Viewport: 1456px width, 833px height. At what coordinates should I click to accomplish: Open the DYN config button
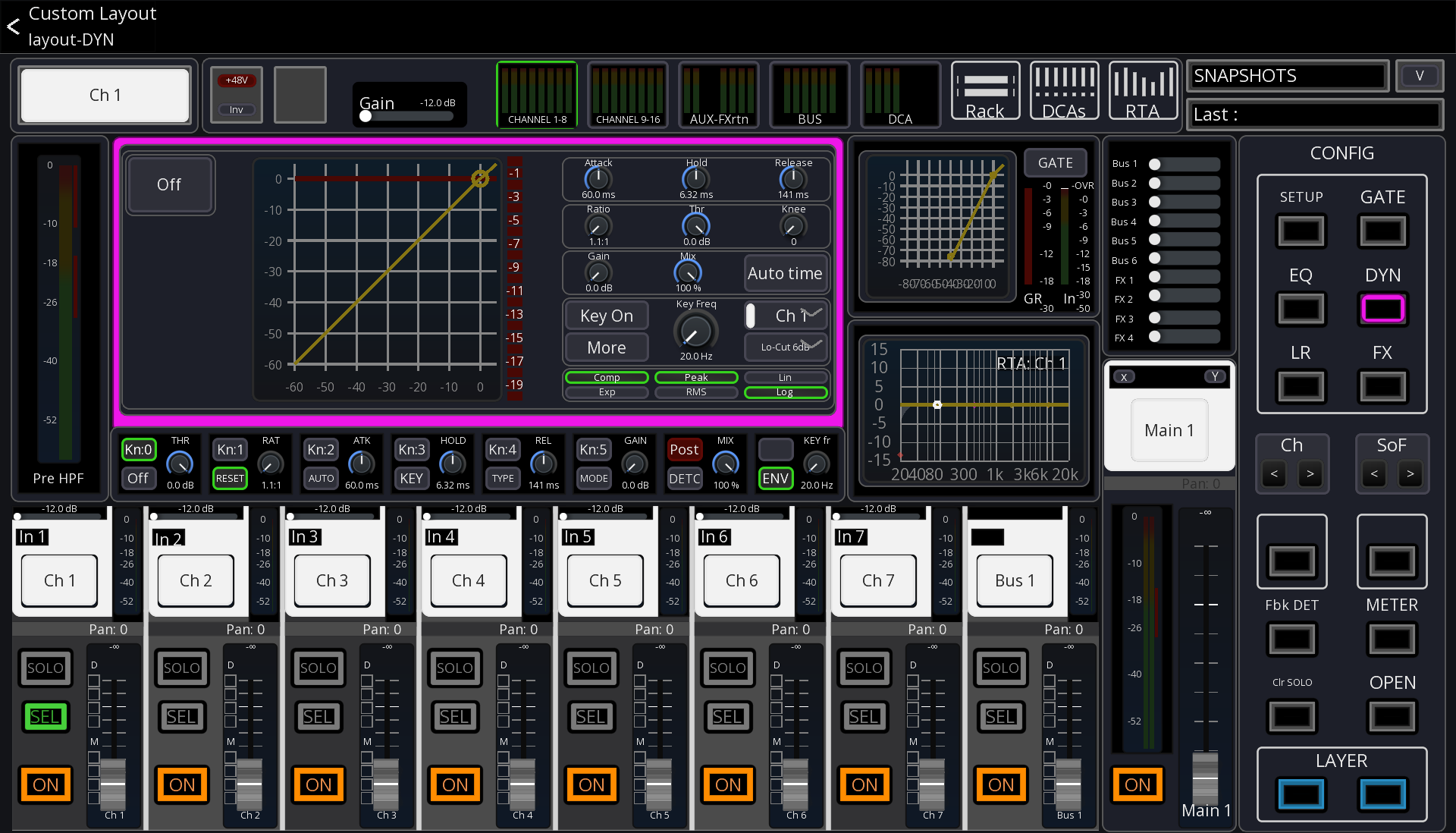1382,309
